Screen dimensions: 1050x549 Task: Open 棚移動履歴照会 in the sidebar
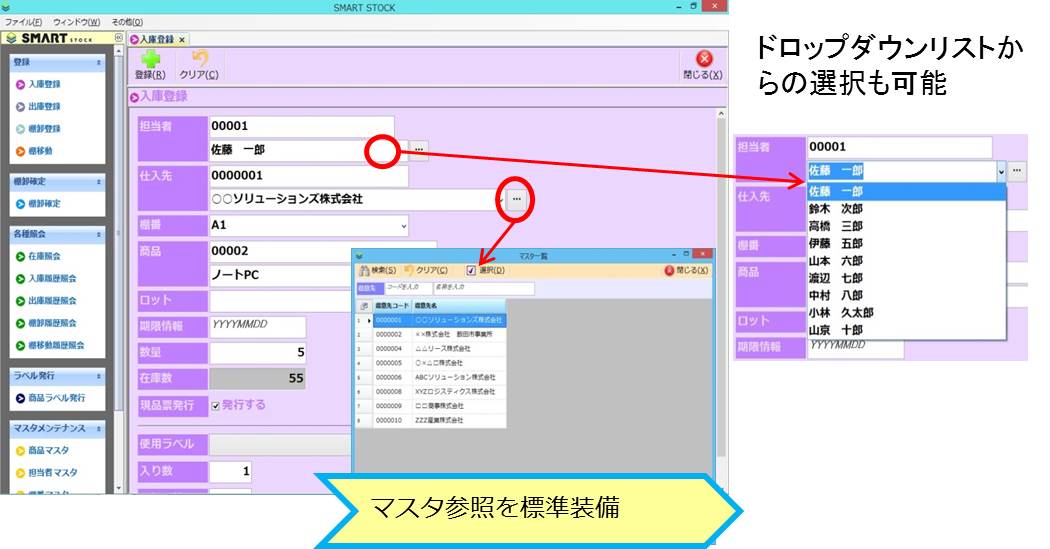50,345
